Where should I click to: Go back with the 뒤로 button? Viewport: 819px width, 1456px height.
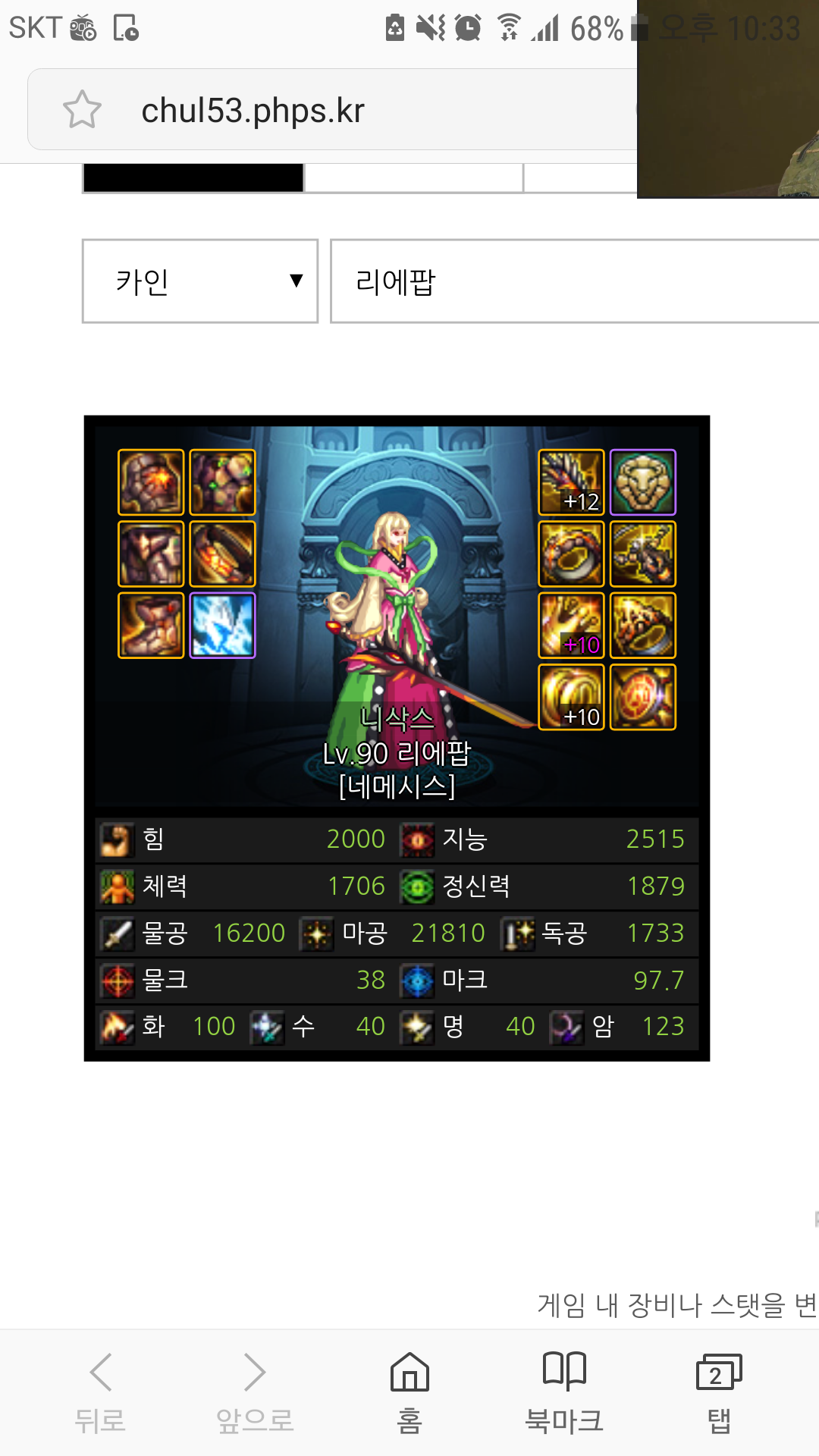[x=100, y=1392]
